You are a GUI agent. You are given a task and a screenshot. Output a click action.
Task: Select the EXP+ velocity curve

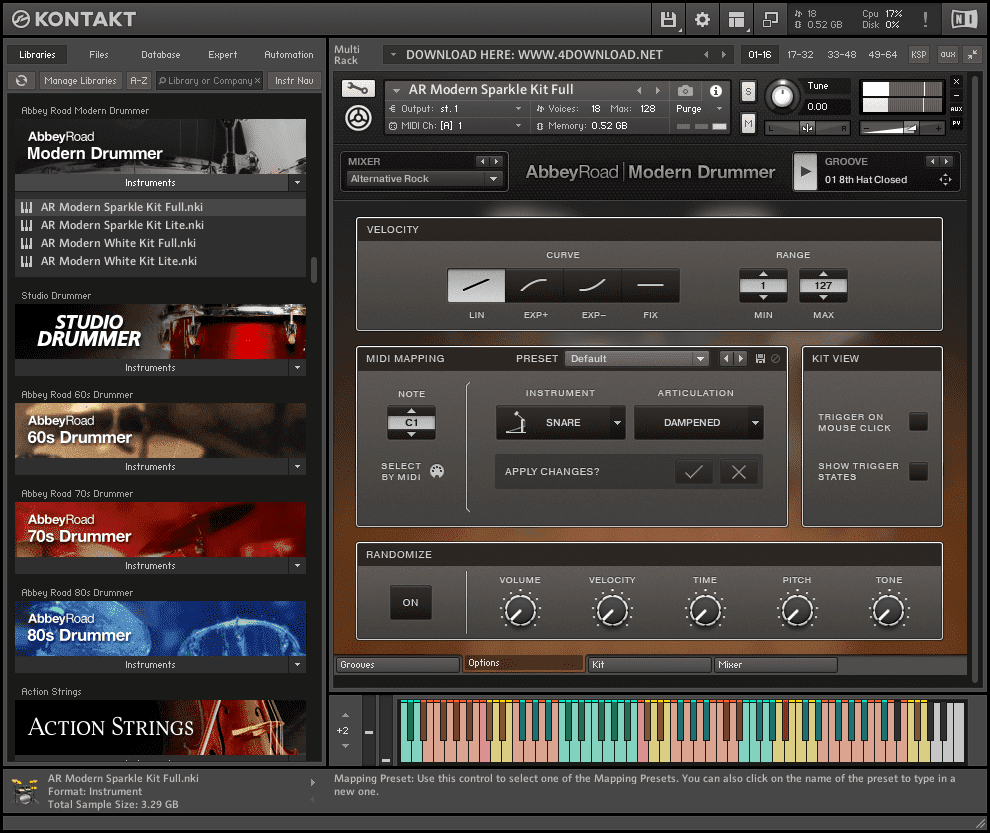tap(534, 285)
